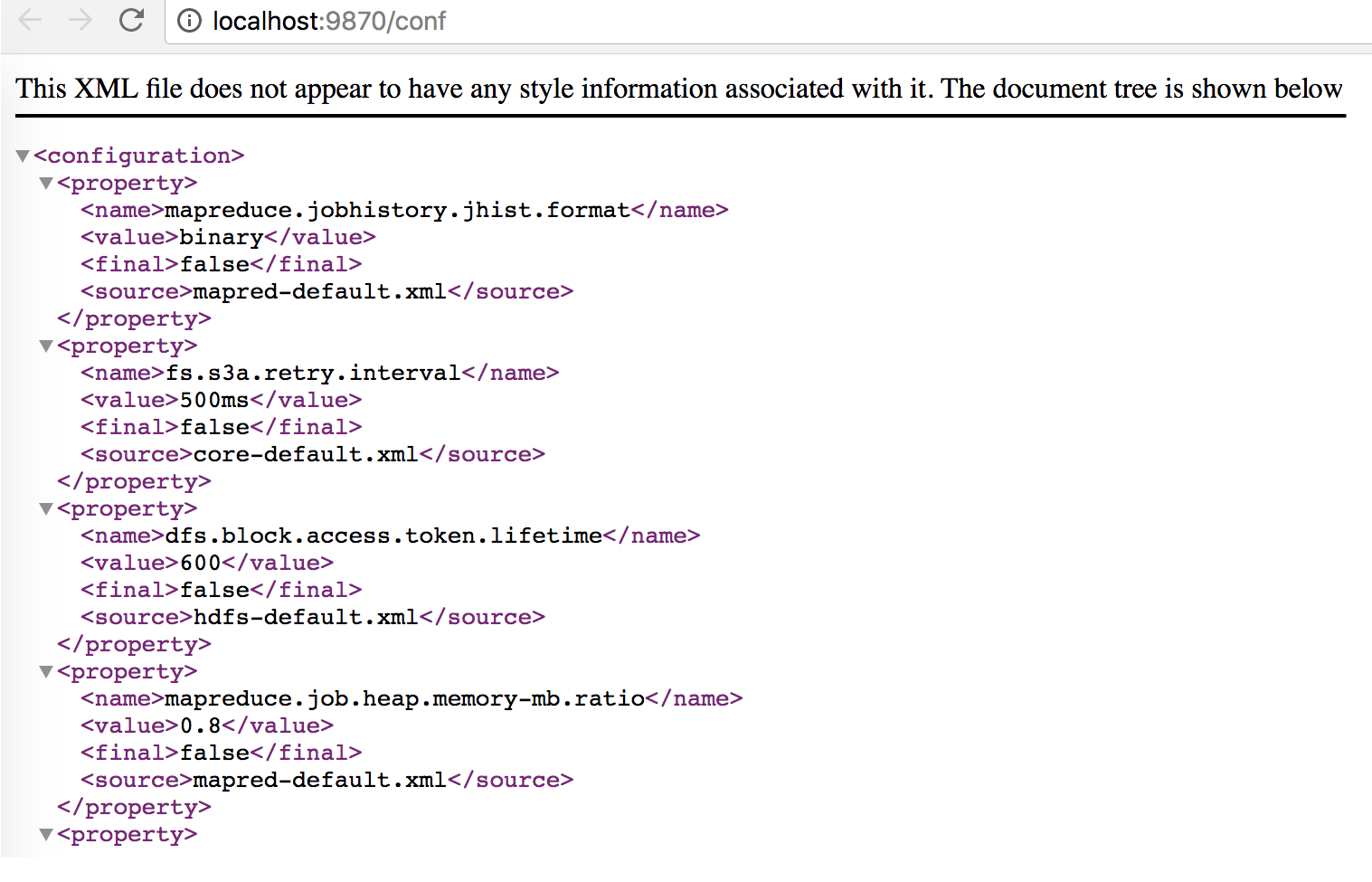This screenshot has width=1372, height=882.
Task: Go back with the browser back arrow
Action: [x=30, y=20]
